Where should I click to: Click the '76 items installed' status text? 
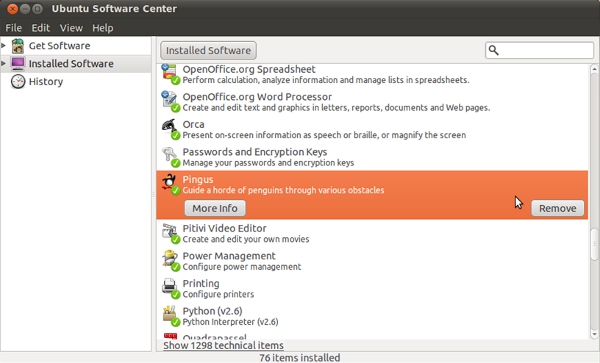coord(300,358)
